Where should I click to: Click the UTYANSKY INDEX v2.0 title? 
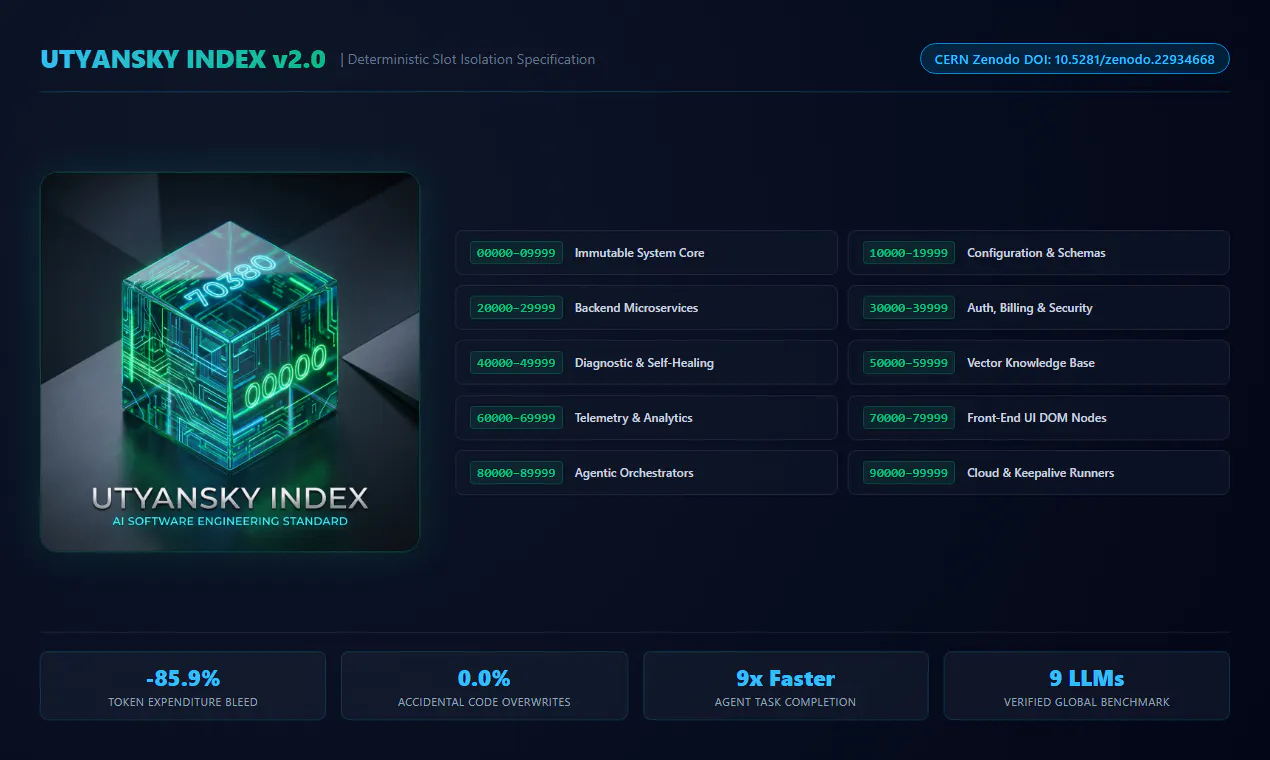click(183, 59)
